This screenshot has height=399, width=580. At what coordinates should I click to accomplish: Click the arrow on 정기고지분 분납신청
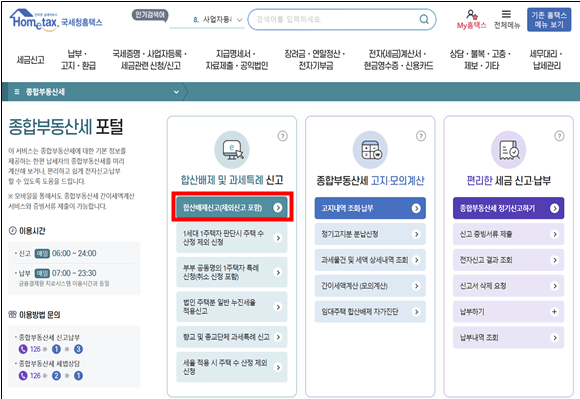(x=417, y=234)
